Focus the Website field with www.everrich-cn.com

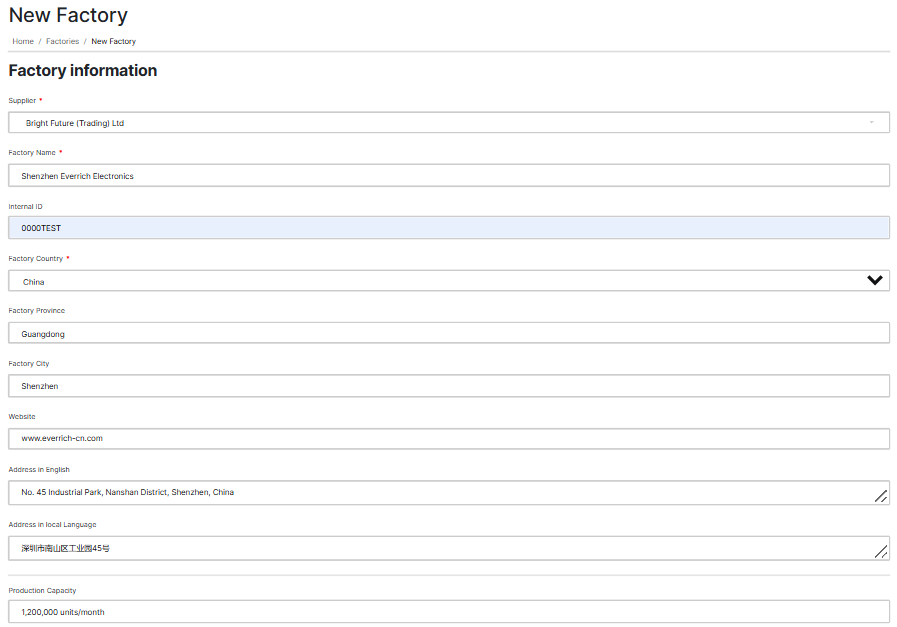pyautogui.click(x=448, y=438)
